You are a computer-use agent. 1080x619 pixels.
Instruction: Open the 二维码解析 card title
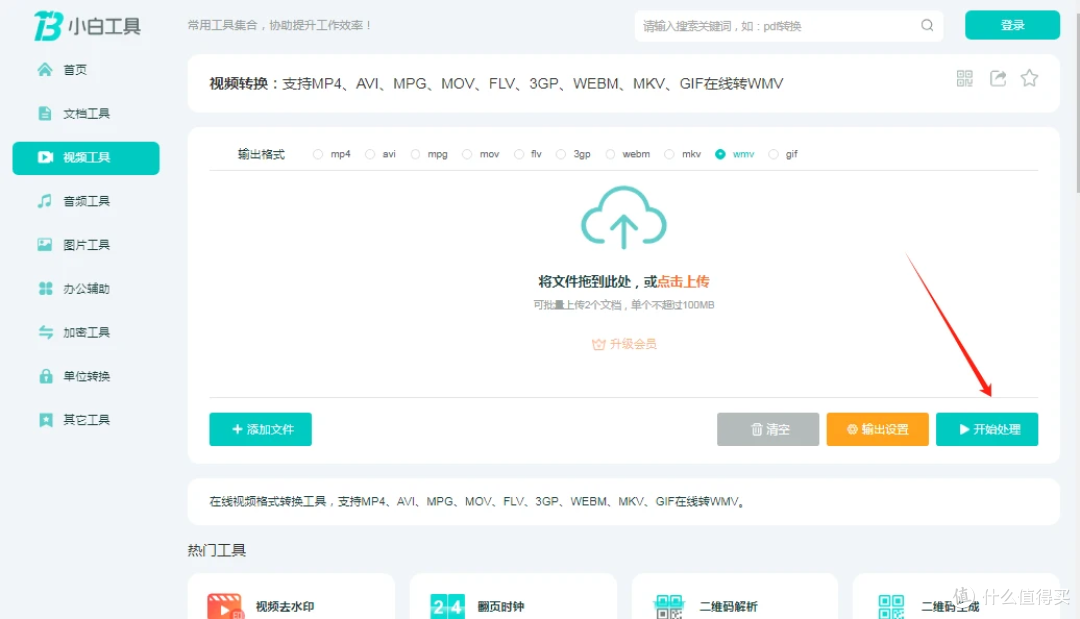(728, 607)
